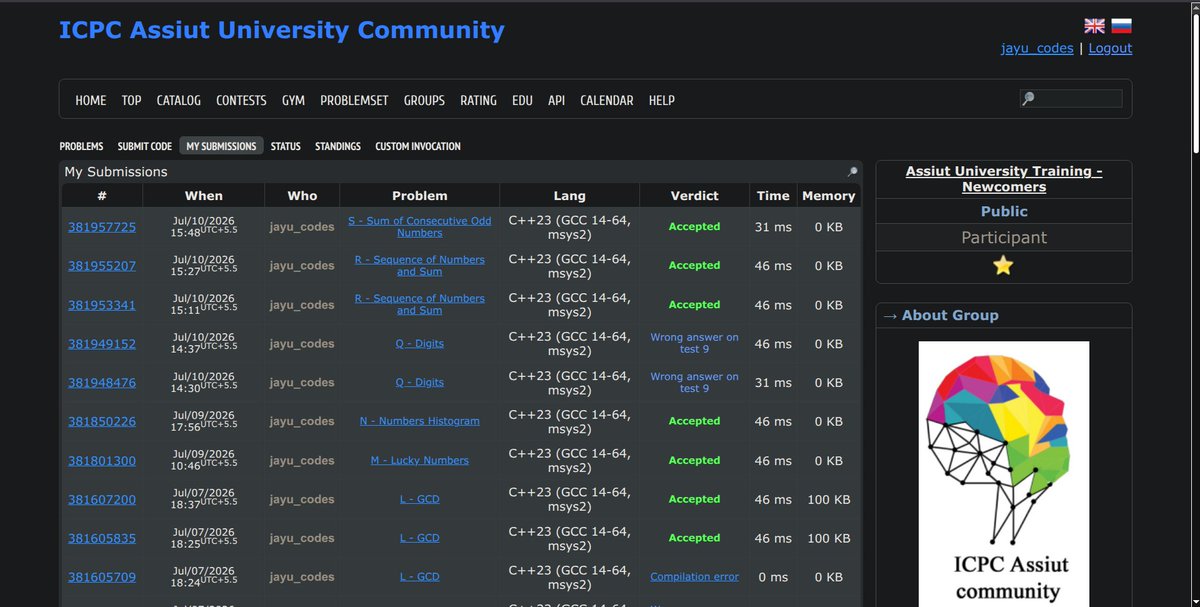
Task: Open the RATING menu item
Action: (478, 100)
